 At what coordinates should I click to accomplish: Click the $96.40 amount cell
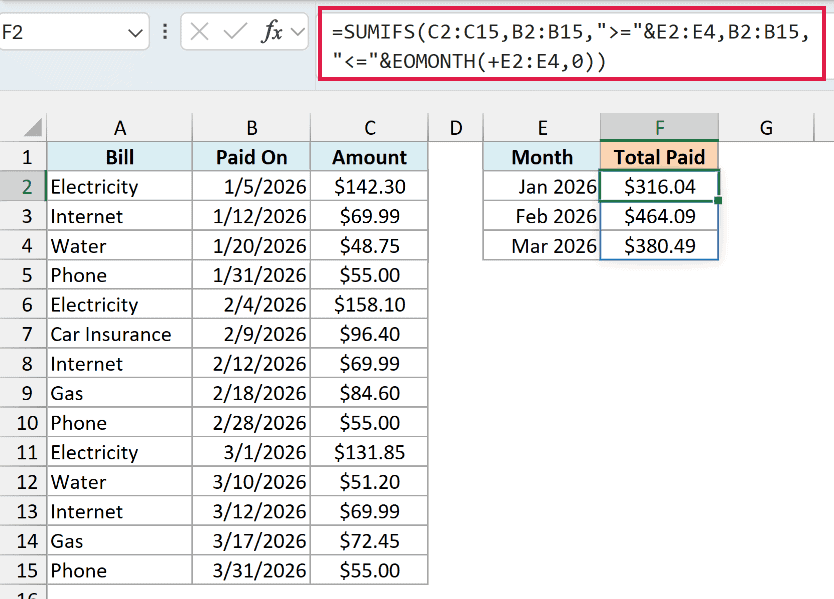click(x=370, y=334)
